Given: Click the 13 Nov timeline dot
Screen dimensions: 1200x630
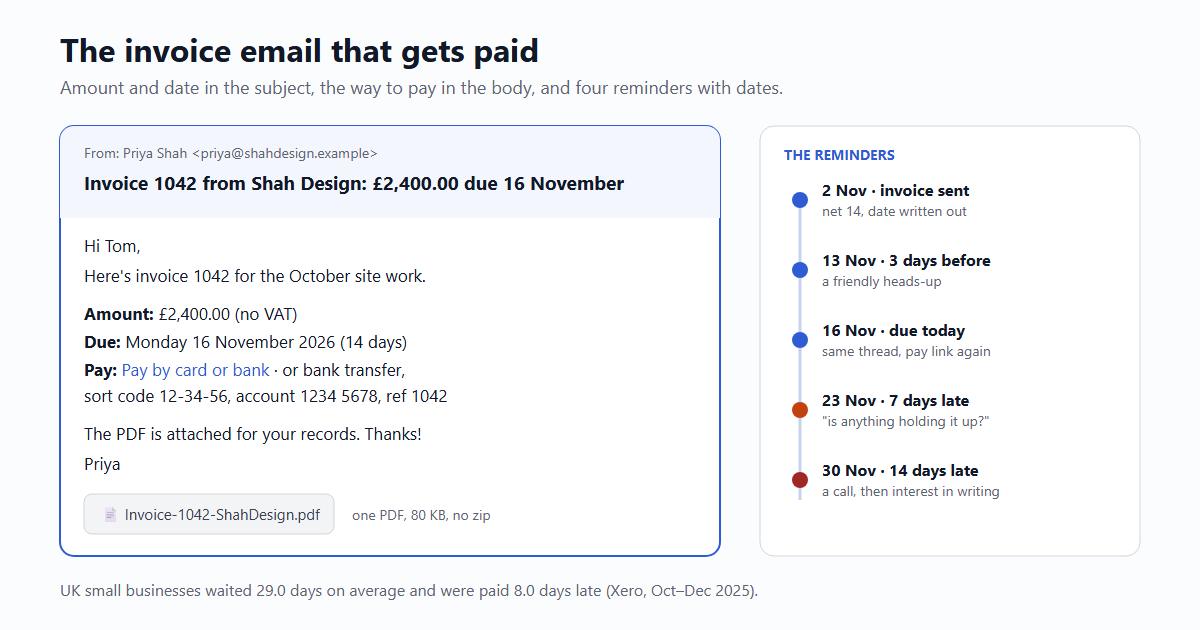Looking at the screenshot, I should pos(800,270).
